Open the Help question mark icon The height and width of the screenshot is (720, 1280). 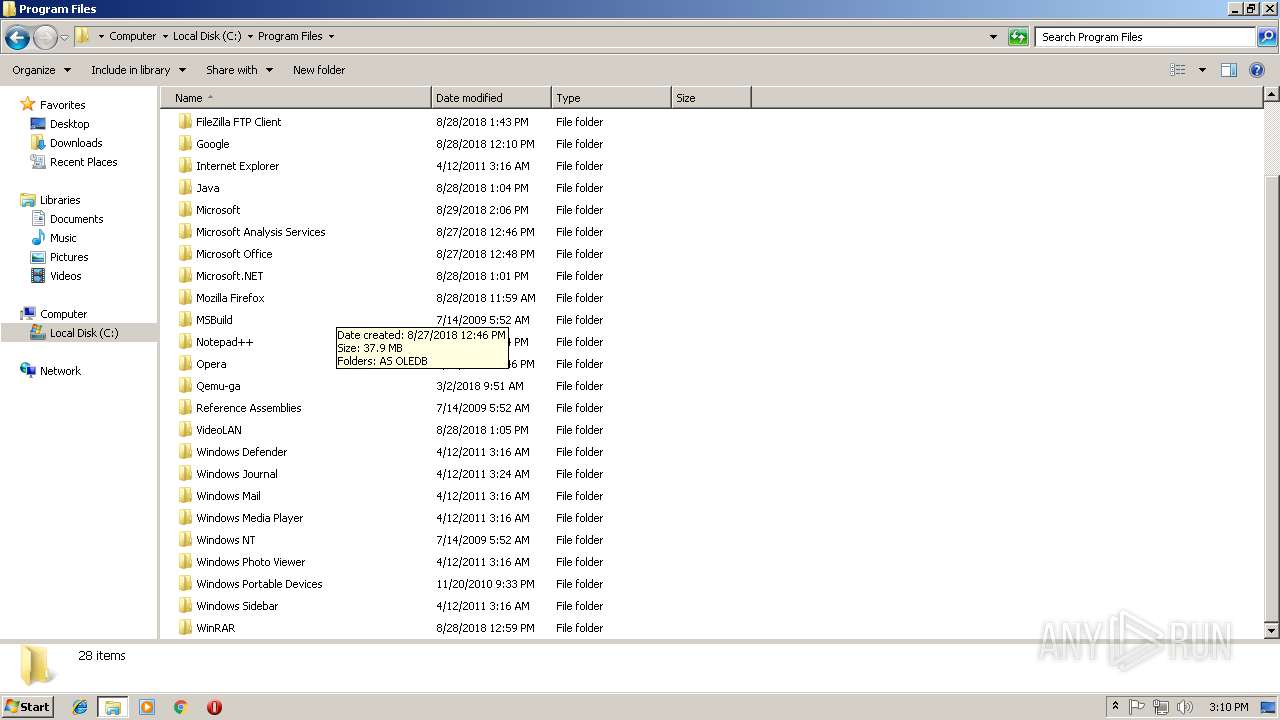click(x=1258, y=70)
